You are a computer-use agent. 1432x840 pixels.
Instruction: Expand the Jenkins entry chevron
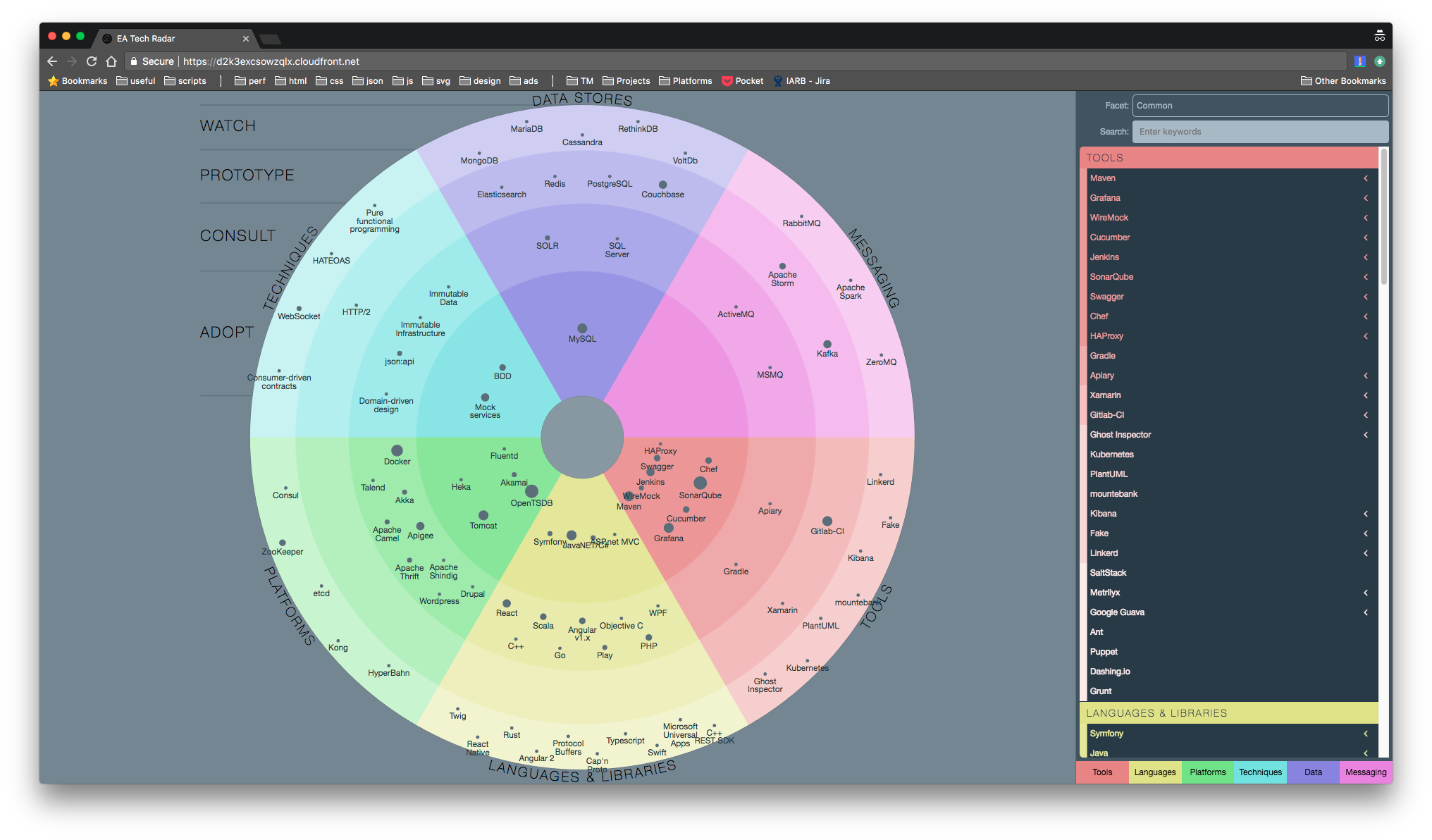coord(1365,257)
